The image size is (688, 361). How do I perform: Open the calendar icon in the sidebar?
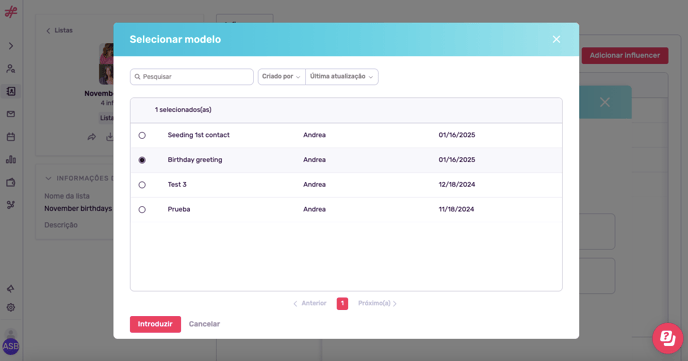click(x=11, y=137)
